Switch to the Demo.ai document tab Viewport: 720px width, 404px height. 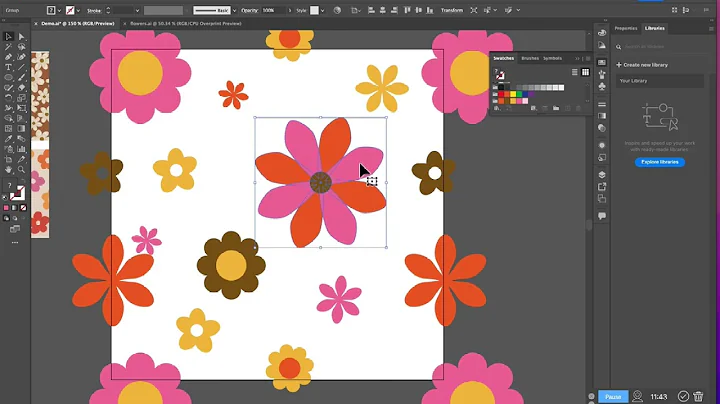(x=78, y=23)
